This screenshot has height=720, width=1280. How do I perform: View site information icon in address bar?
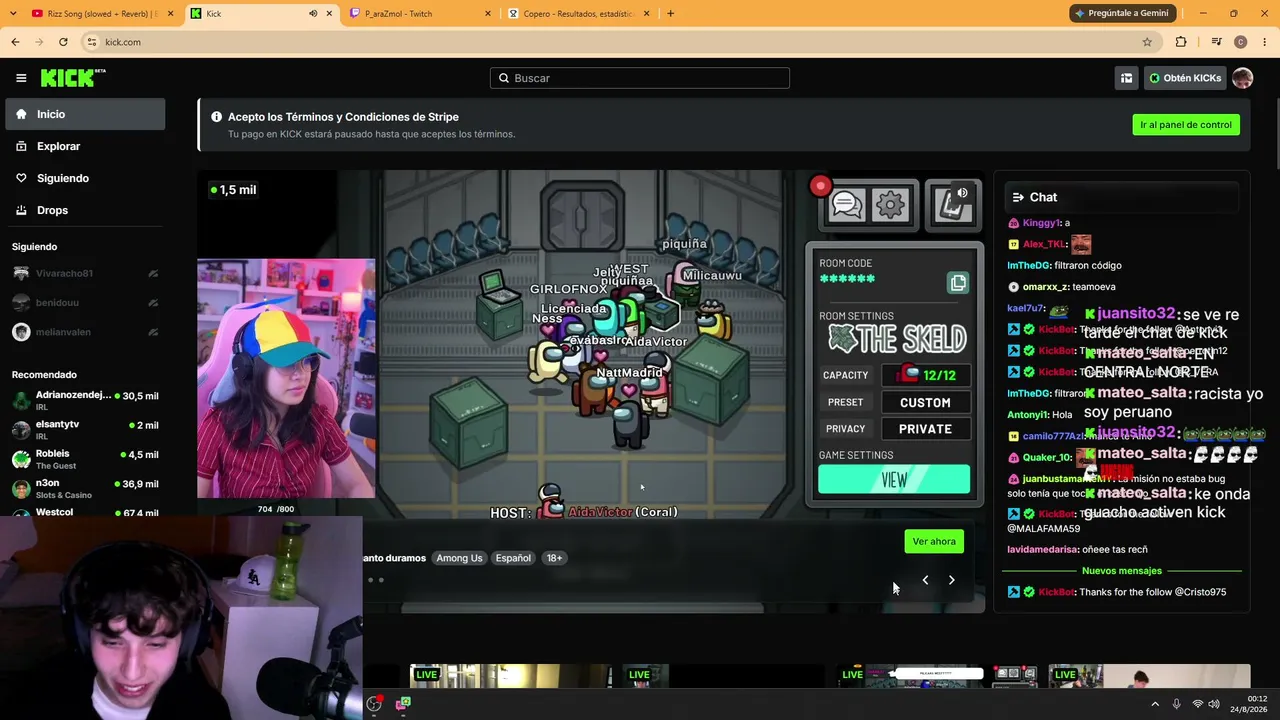pyautogui.click(x=92, y=42)
